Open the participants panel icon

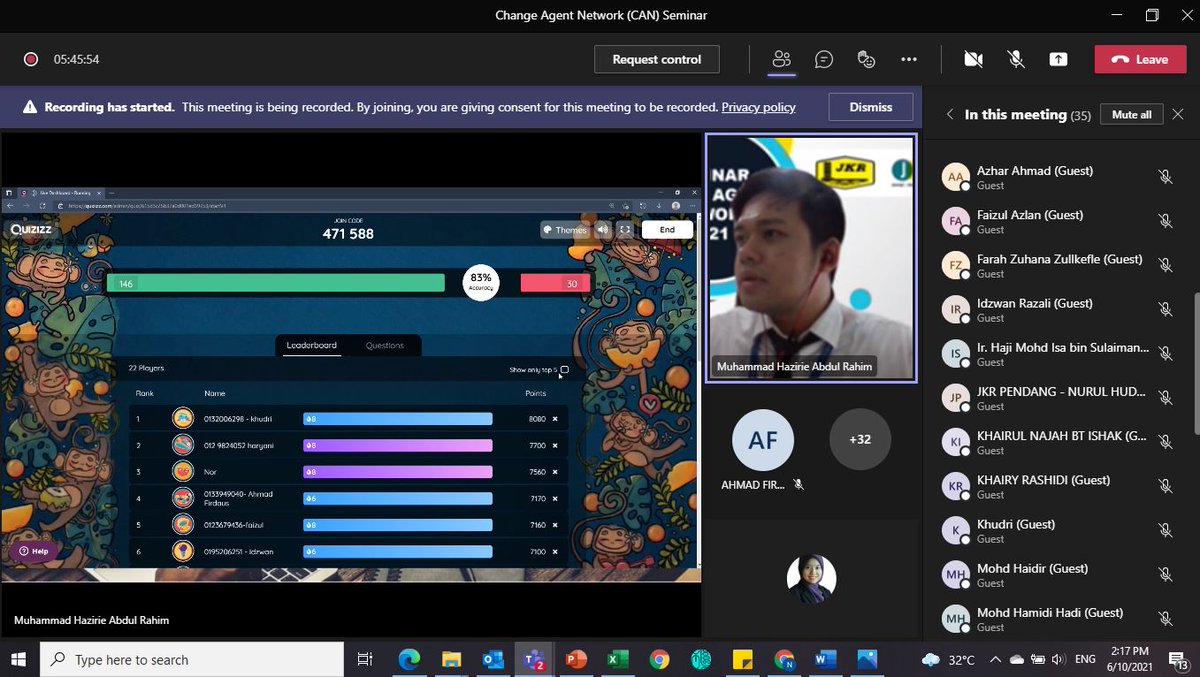(x=782, y=59)
